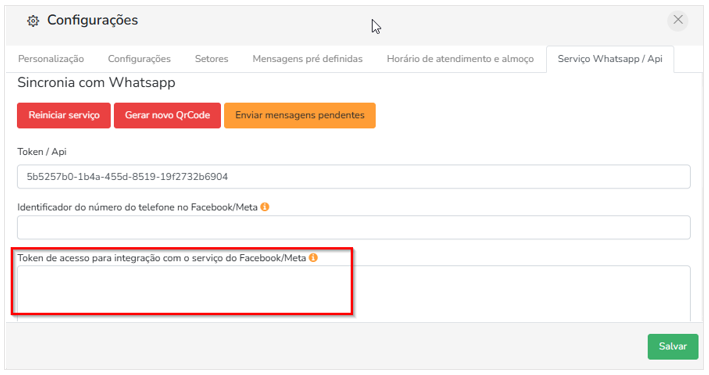
Task: Select Mensagens pré definidas tab
Action: coord(307,59)
